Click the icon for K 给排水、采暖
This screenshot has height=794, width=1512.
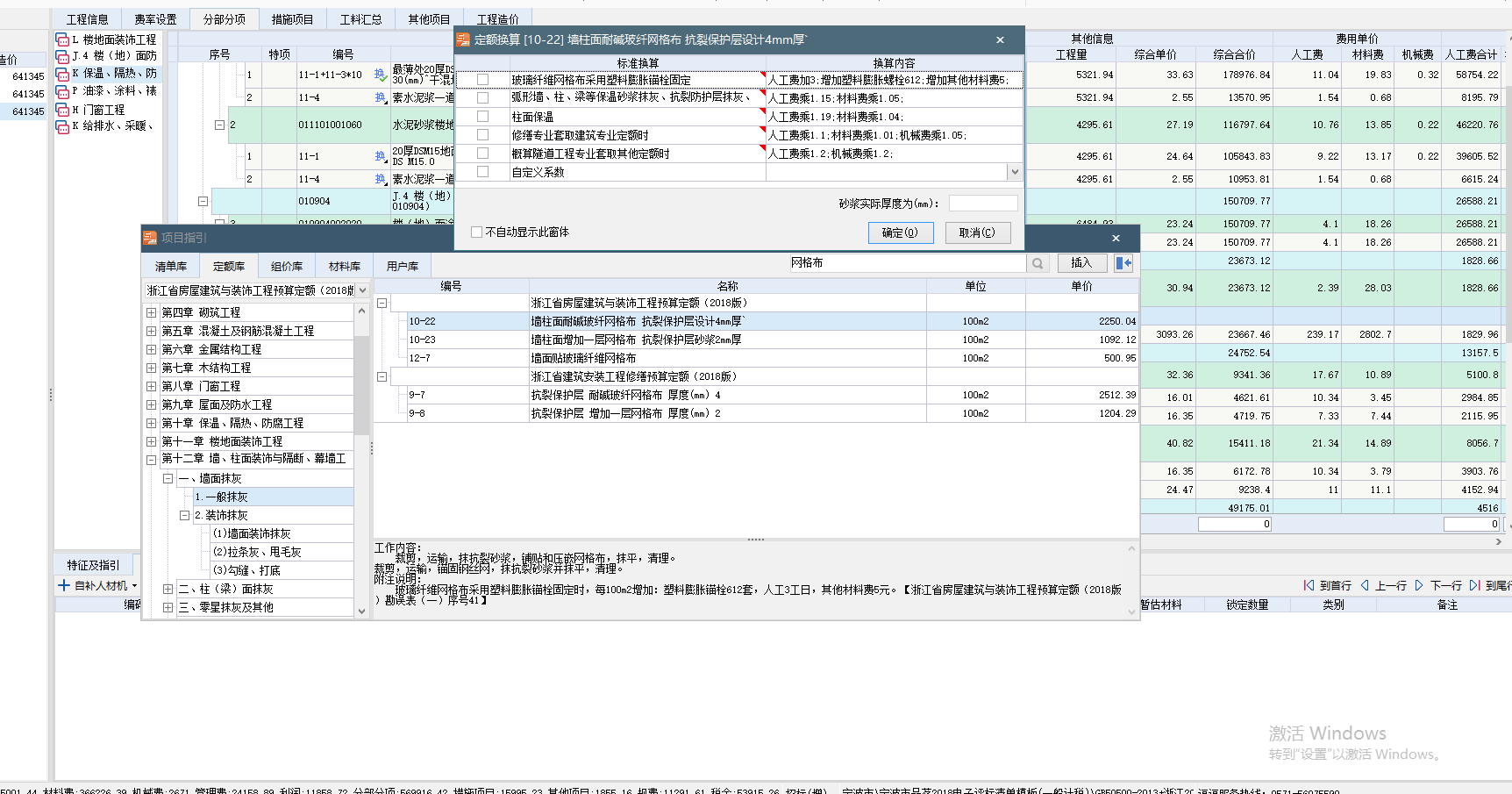pos(62,126)
